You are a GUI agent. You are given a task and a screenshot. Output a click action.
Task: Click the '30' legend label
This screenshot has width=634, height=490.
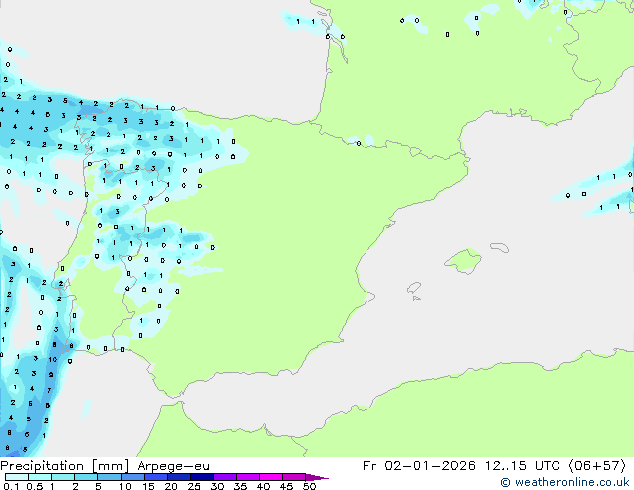(217, 486)
